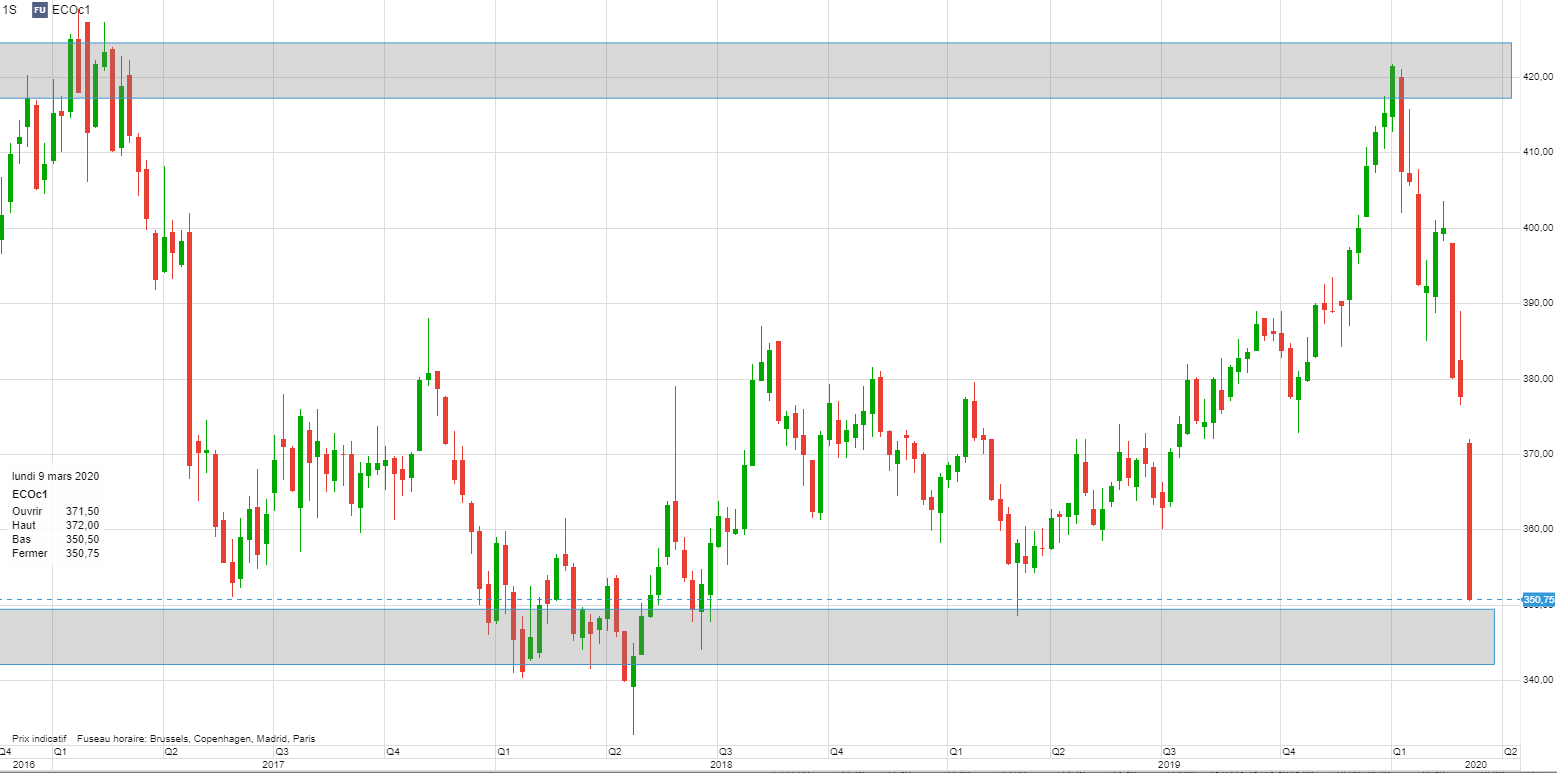Click the FU futures badge icon
The width and height of the screenshot is (1557, 773).
click(x=39, y=9)
